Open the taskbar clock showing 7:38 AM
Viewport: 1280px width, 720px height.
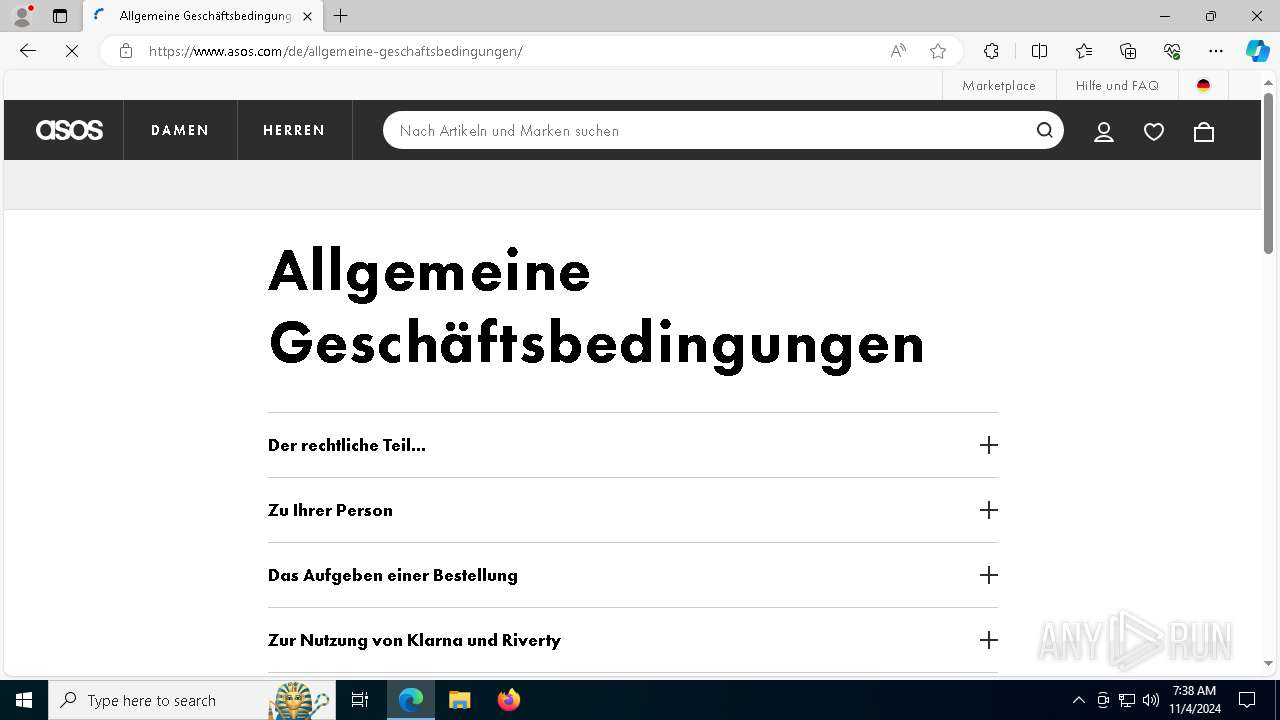[x=1196, y=700]
